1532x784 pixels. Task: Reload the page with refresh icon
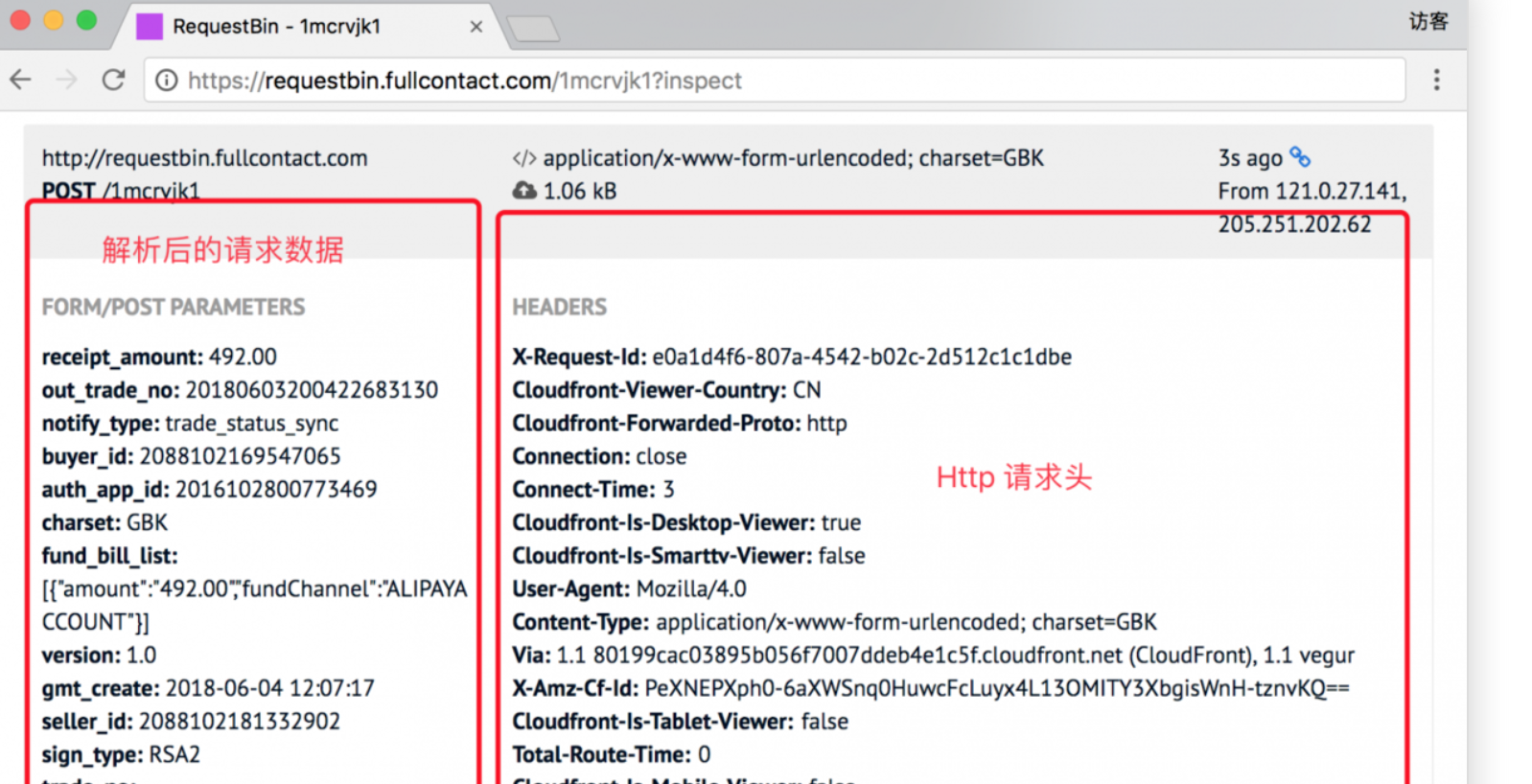(113, 80)
